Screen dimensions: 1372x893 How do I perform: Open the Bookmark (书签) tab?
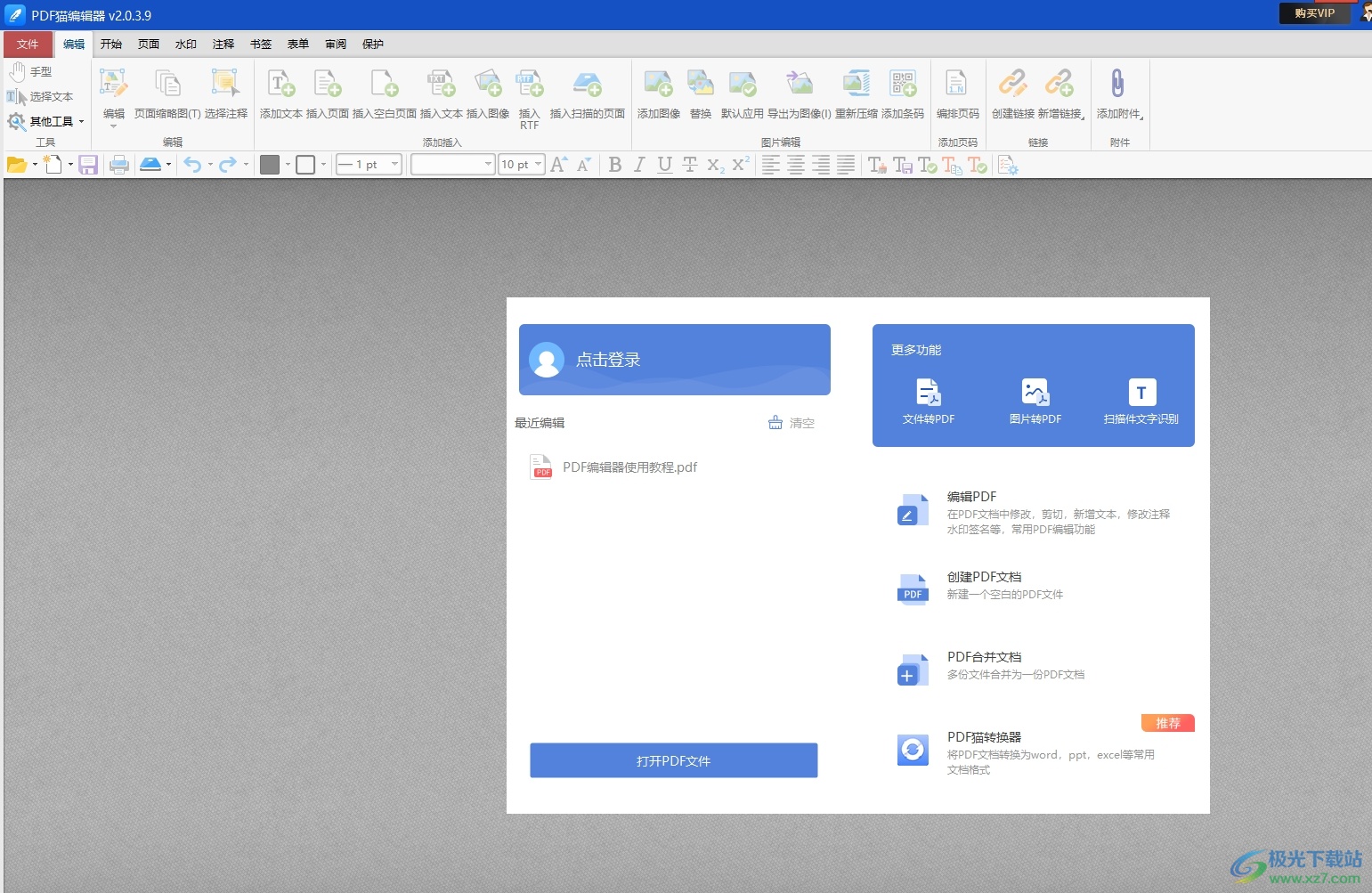point(261,44)
